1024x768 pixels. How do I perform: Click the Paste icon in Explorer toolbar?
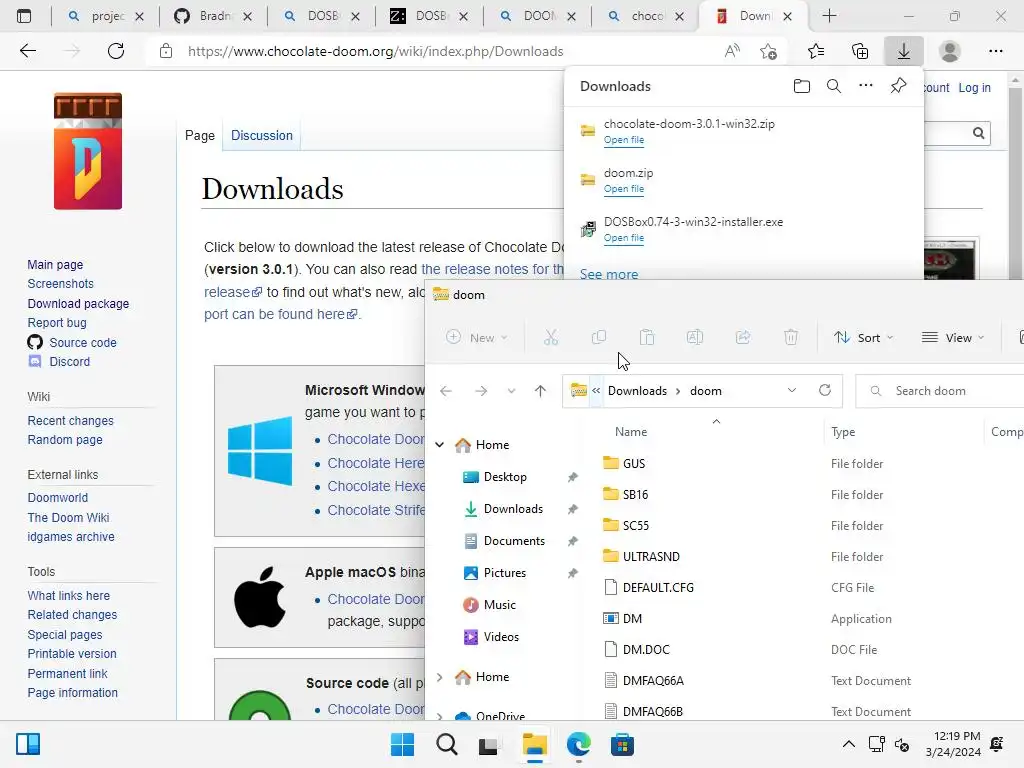coord(647,337)
